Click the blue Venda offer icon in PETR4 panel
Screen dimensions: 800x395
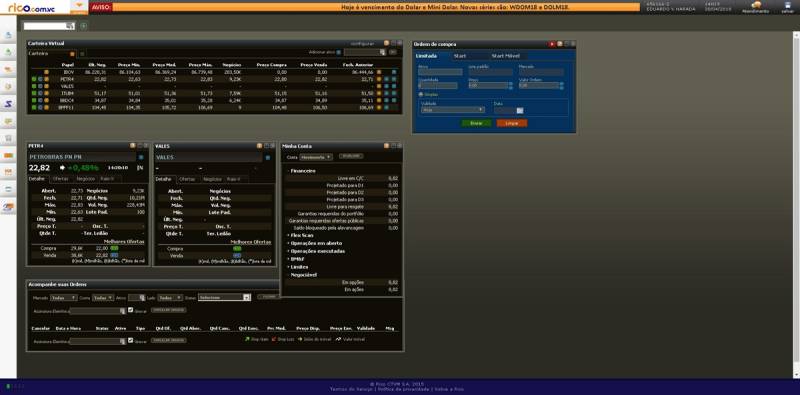tap(114, 255)
